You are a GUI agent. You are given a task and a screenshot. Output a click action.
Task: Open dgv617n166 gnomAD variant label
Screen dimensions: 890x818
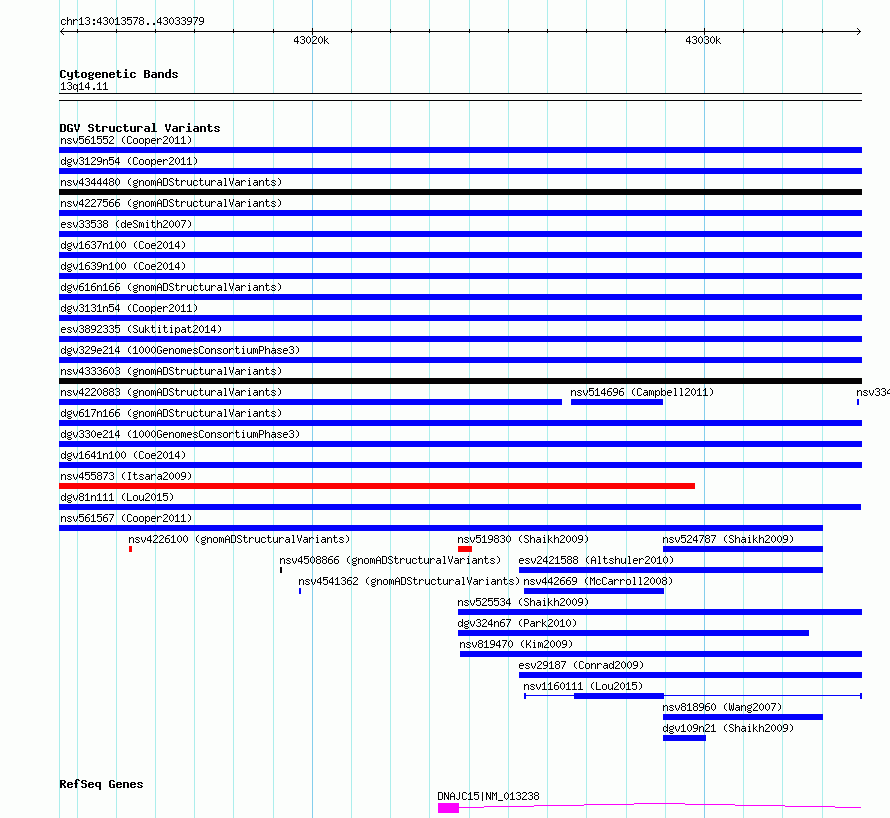171,413
